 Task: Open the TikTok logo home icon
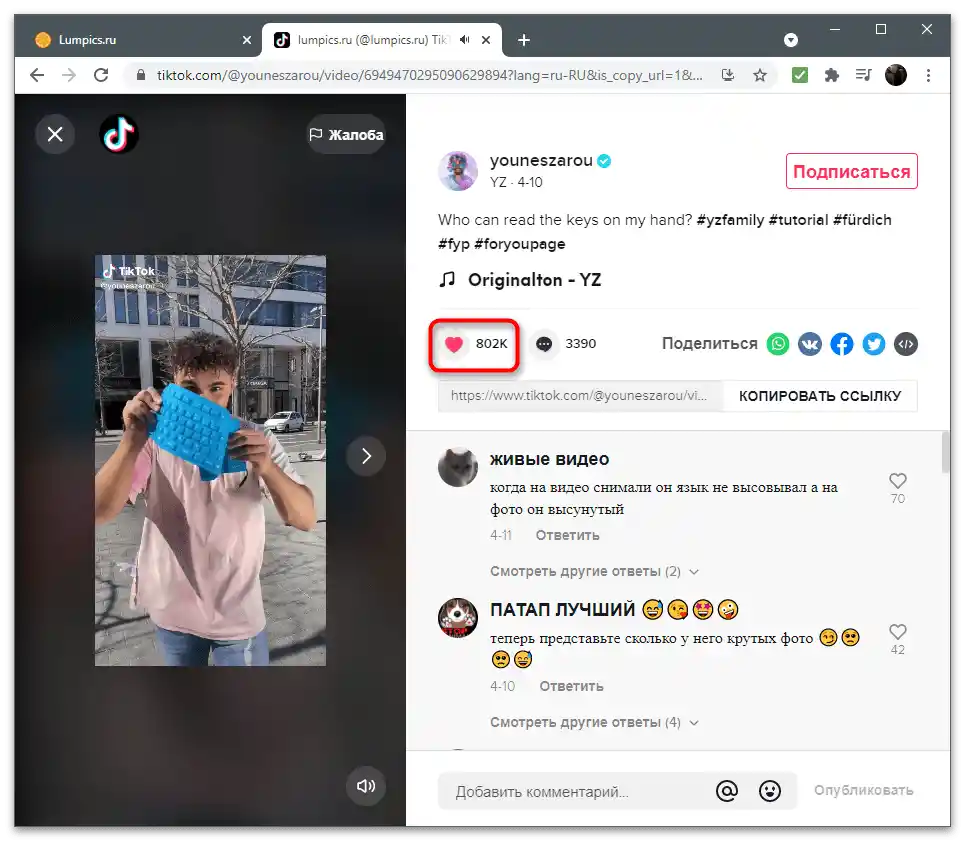tap(119, 134)
